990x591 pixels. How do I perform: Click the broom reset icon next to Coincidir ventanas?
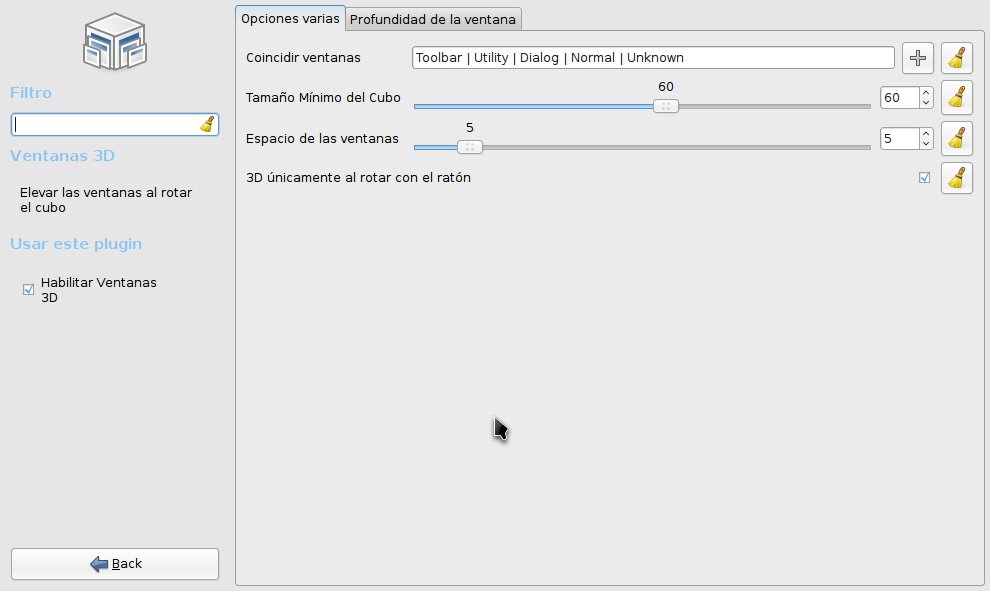pyautogui.click(x=956, y=57)
